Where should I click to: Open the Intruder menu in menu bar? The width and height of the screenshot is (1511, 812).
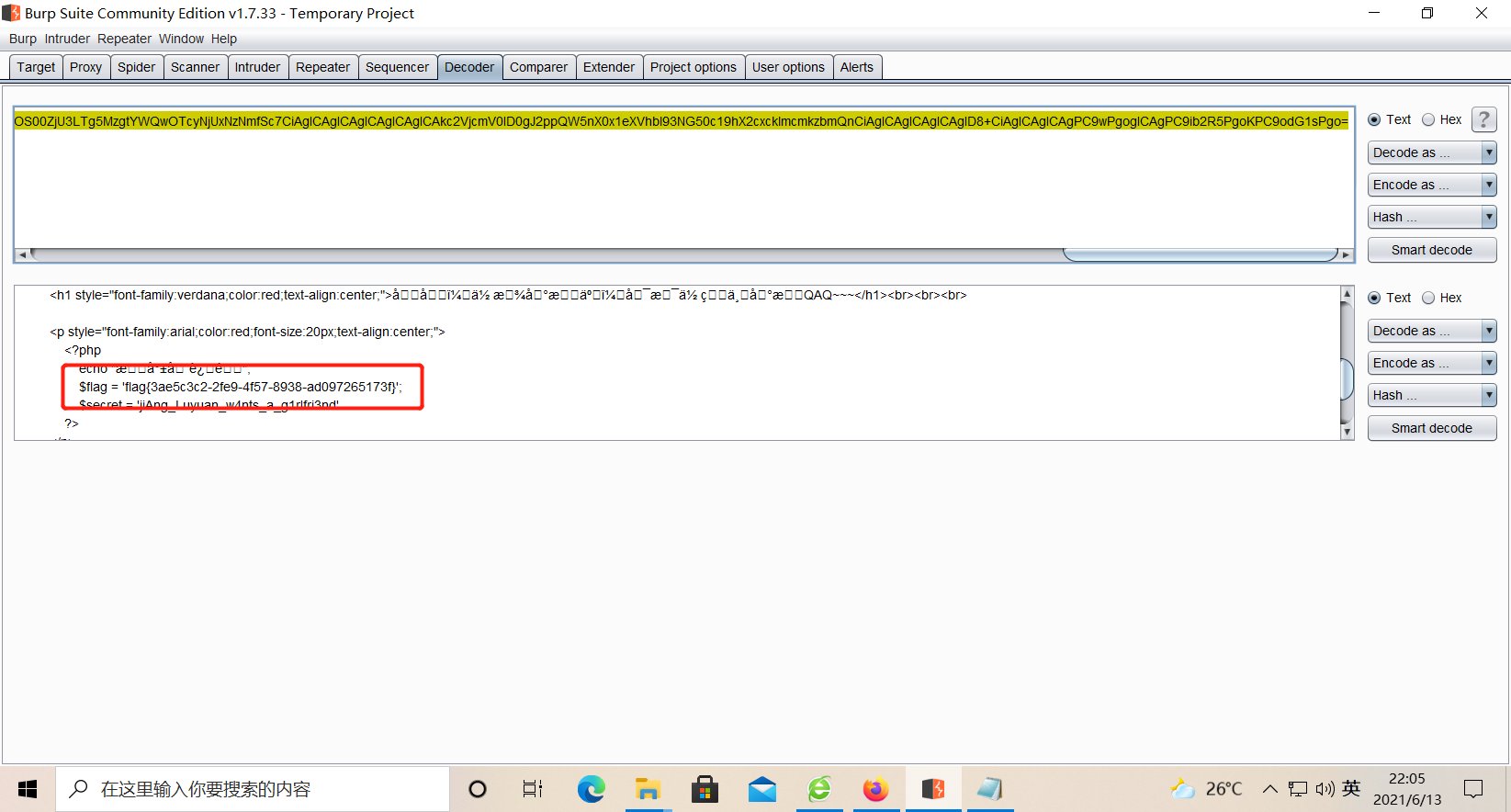pos(67,39)
